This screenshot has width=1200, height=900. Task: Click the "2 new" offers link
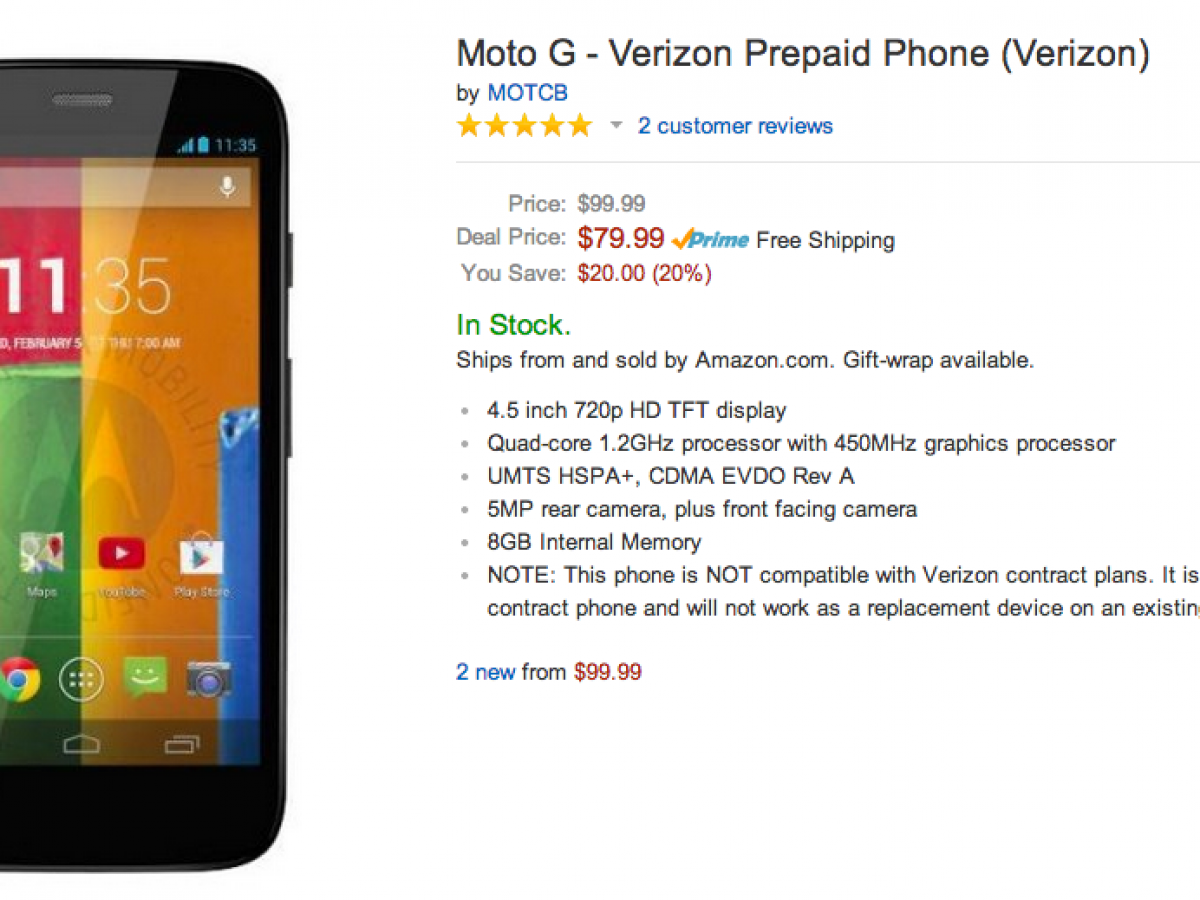[486, 672]
